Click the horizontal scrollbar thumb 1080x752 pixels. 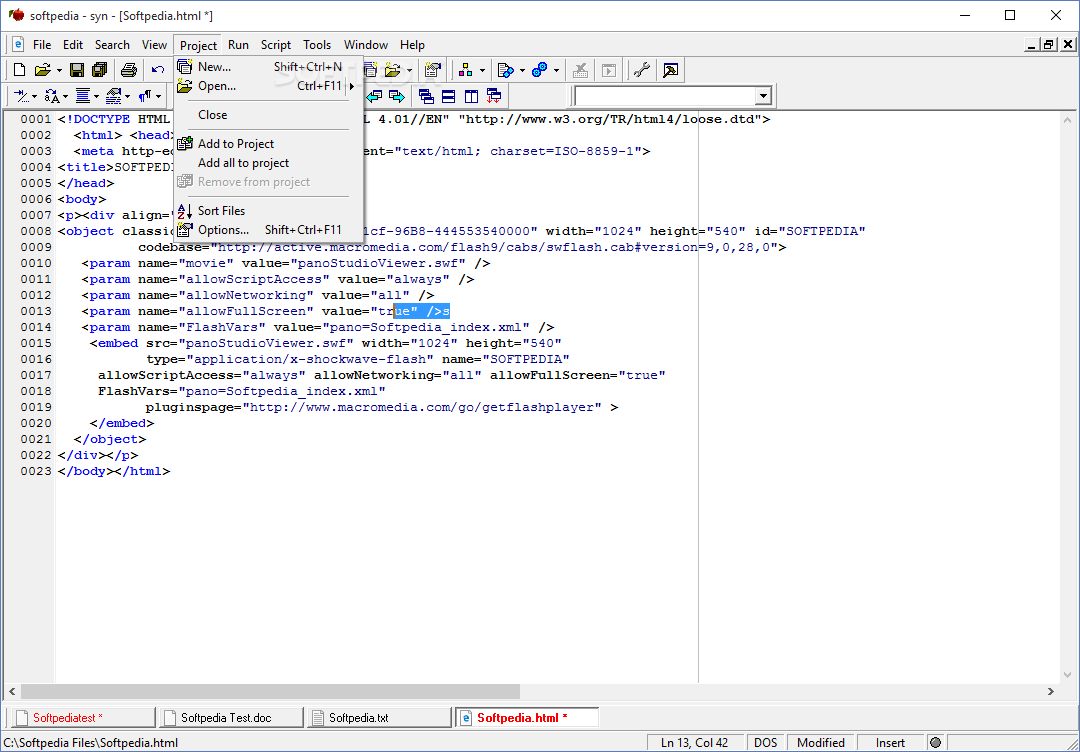(x=271, y=691)
